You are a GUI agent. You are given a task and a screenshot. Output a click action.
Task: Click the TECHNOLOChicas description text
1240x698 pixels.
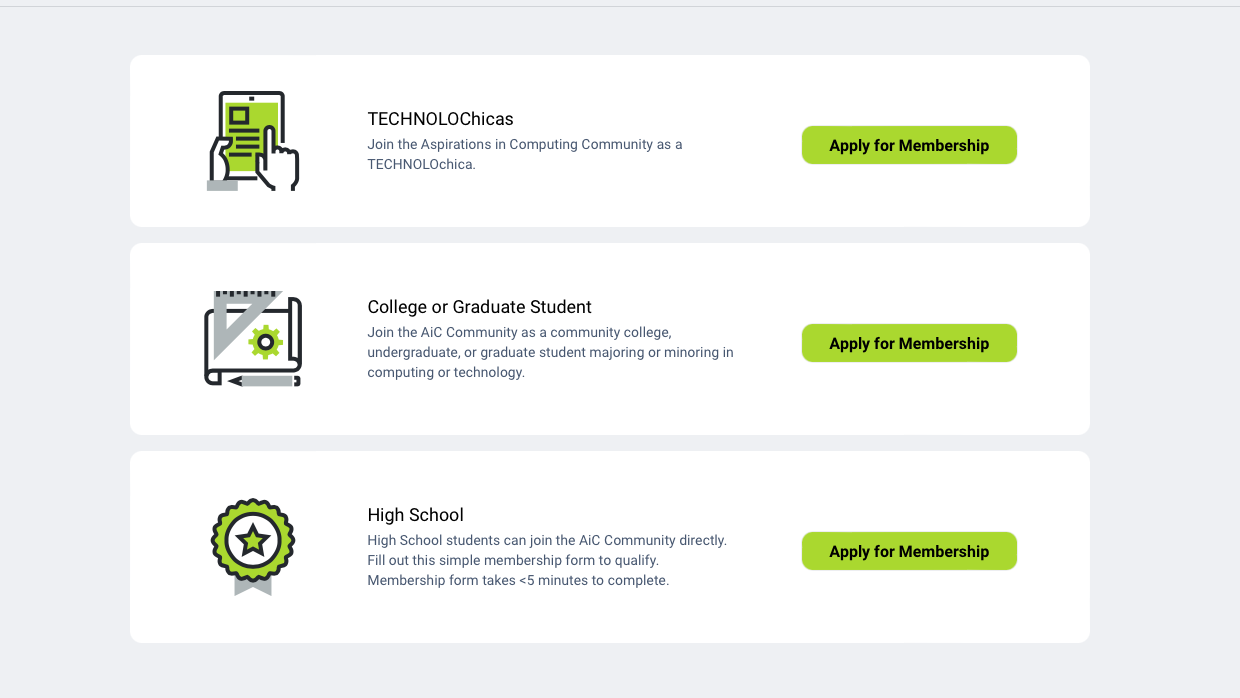click(525, 154)
